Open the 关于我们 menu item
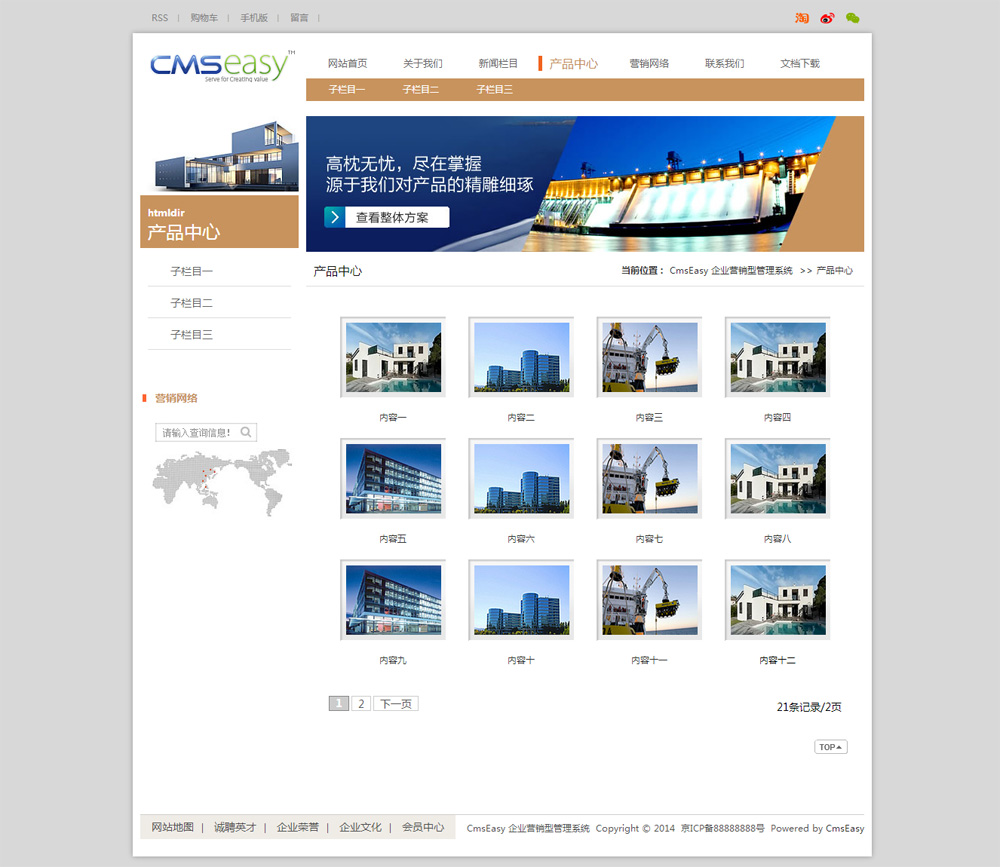 point(422,63)
